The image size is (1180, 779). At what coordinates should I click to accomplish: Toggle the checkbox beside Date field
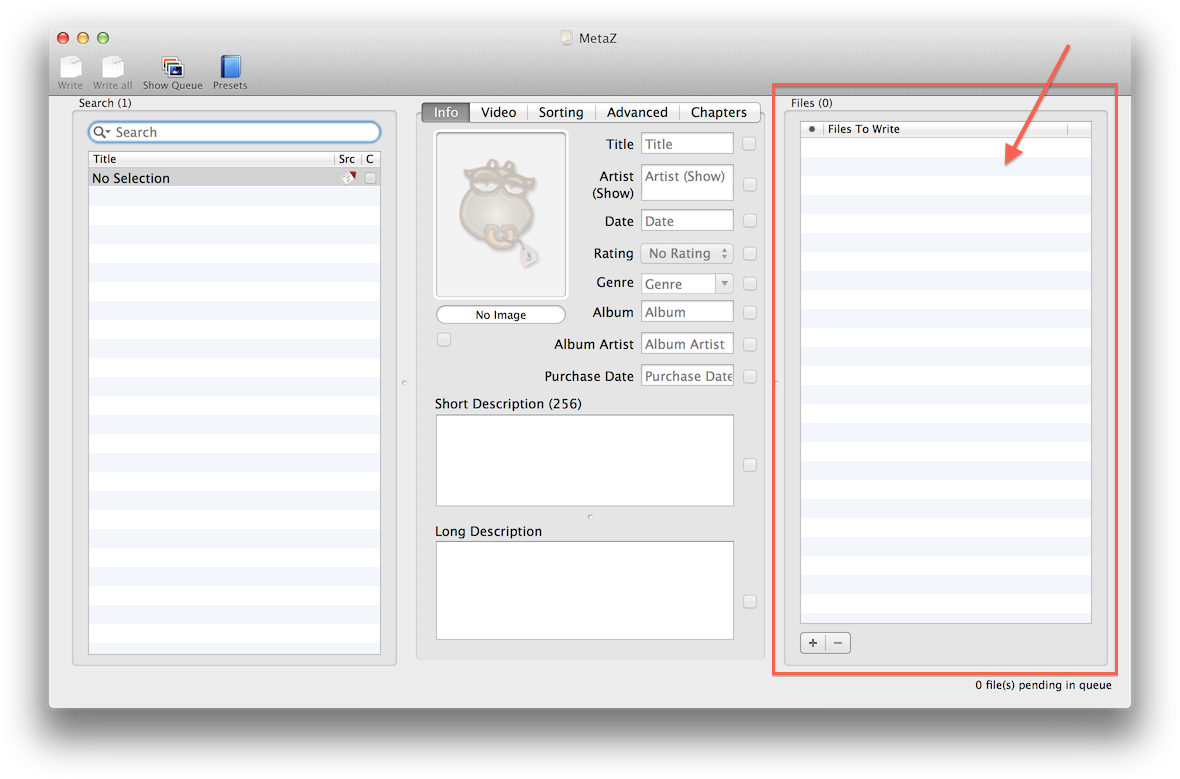coord(749,221)
